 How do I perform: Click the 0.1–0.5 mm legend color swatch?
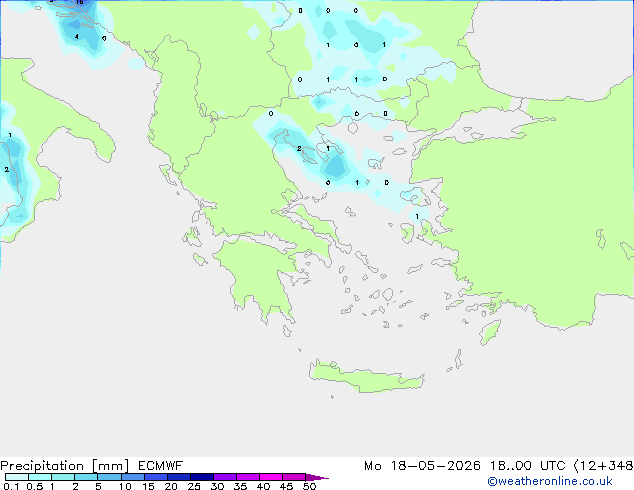click(x=17, y=477)
